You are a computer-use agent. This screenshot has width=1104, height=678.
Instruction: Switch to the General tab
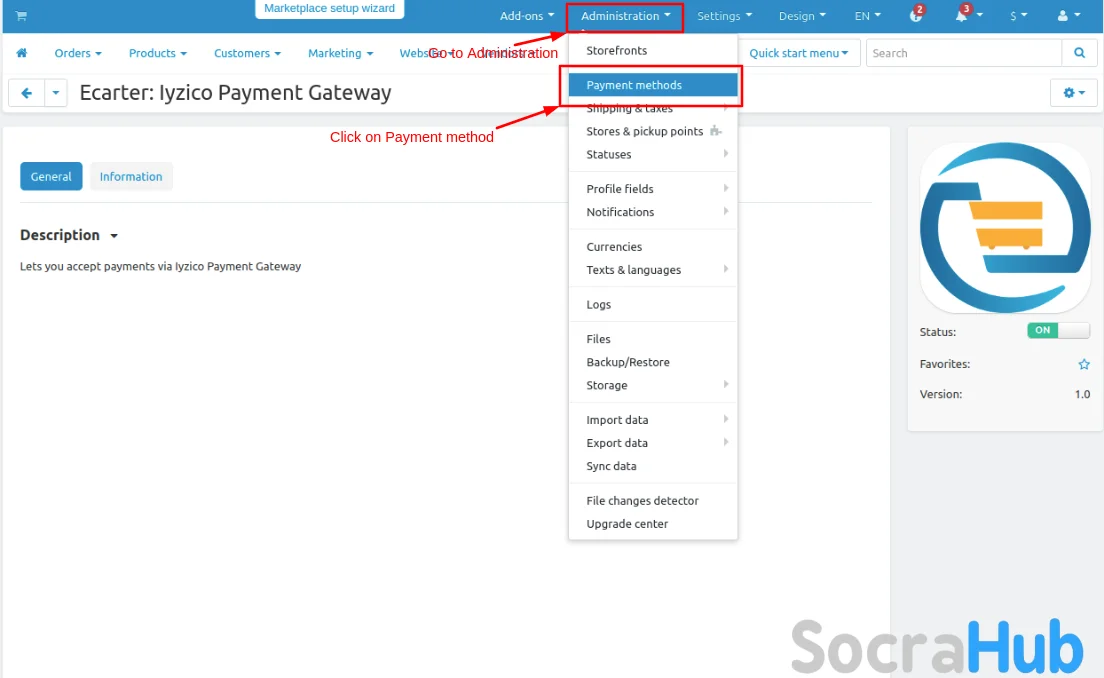coord(51,176)
